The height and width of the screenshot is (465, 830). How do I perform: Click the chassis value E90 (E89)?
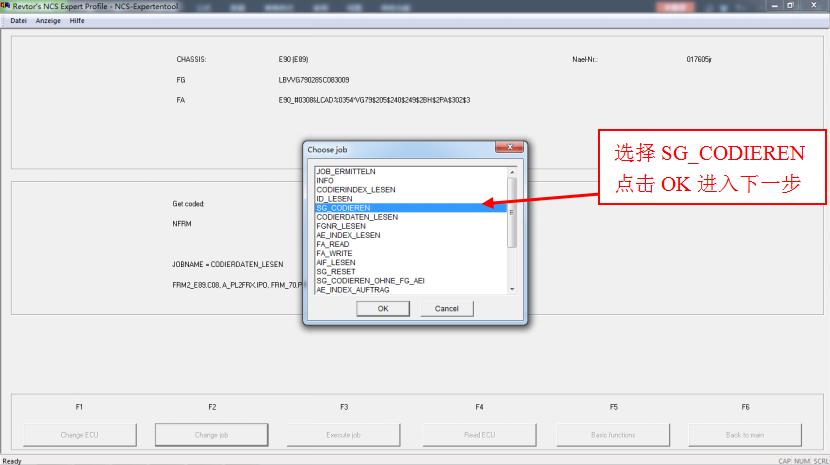(293, 59)
